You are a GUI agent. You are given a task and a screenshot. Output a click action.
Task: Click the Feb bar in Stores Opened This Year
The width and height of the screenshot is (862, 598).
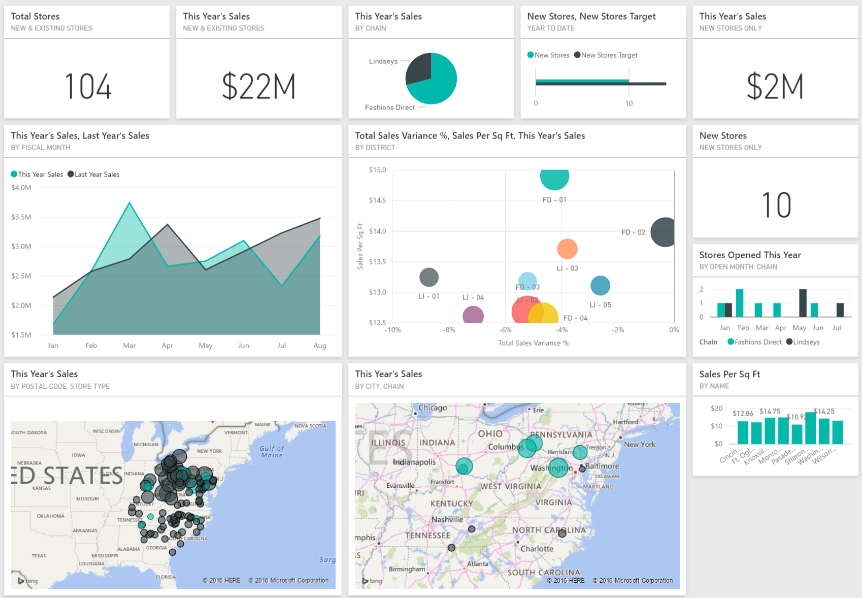pos(739,303)
